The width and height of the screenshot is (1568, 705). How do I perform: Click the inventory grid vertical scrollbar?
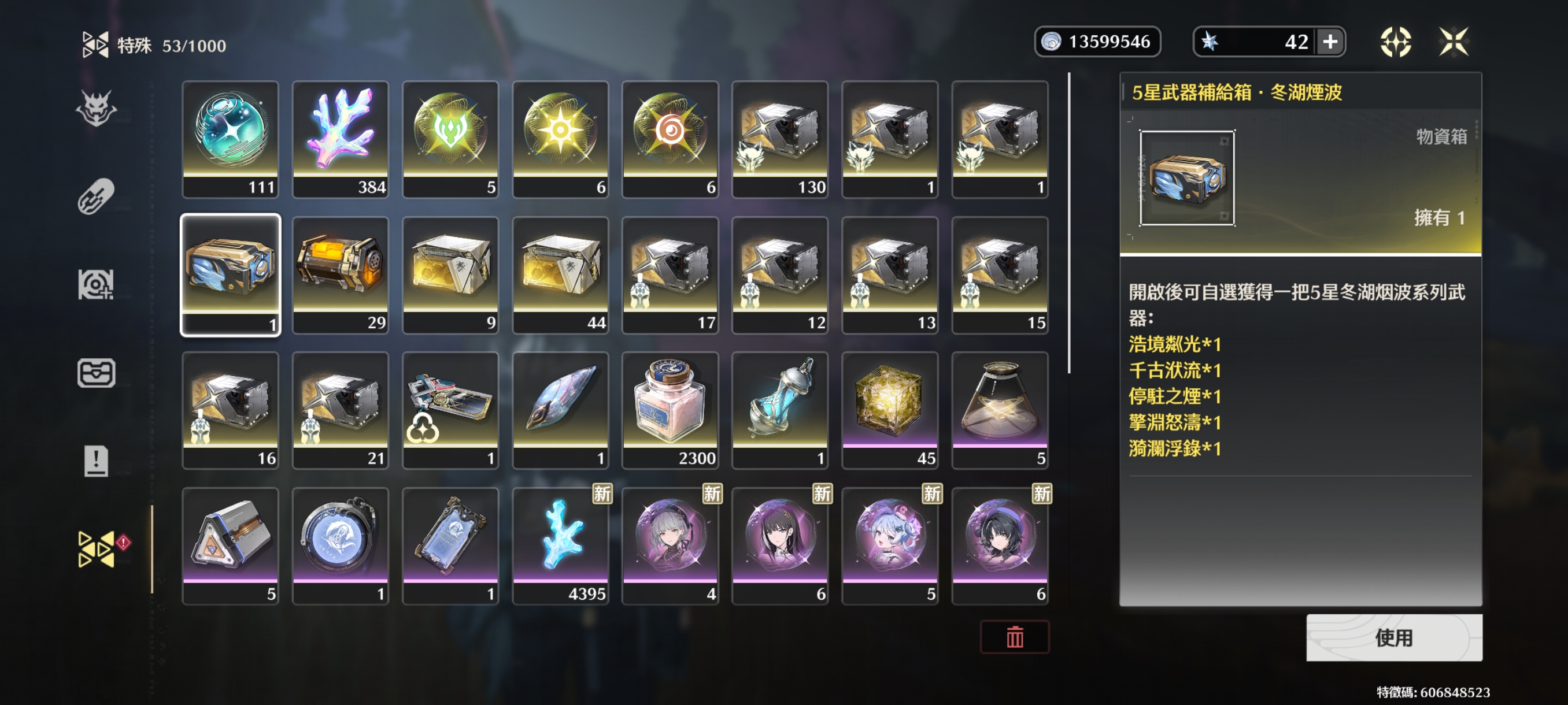1069,222
